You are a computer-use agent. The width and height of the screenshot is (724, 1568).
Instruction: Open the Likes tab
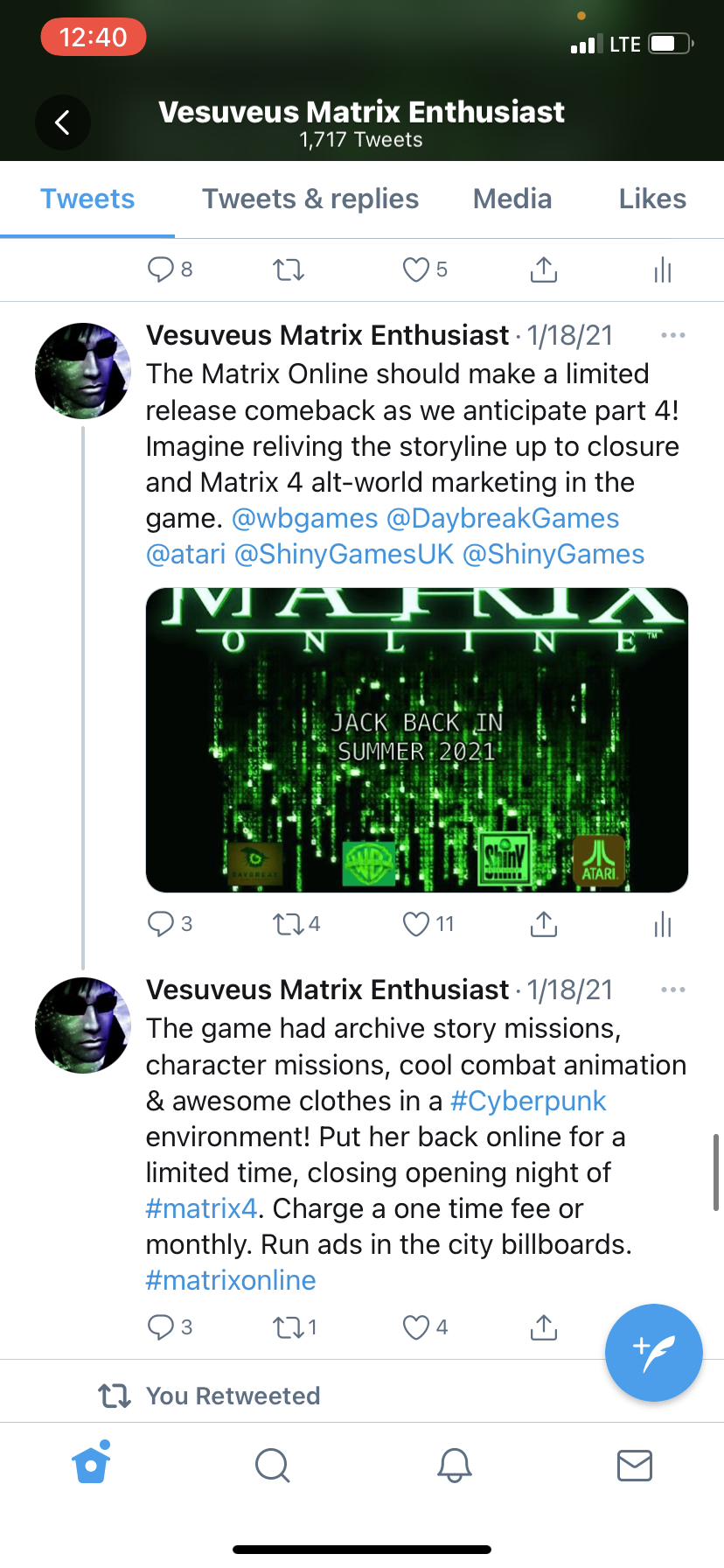point(652,199)
